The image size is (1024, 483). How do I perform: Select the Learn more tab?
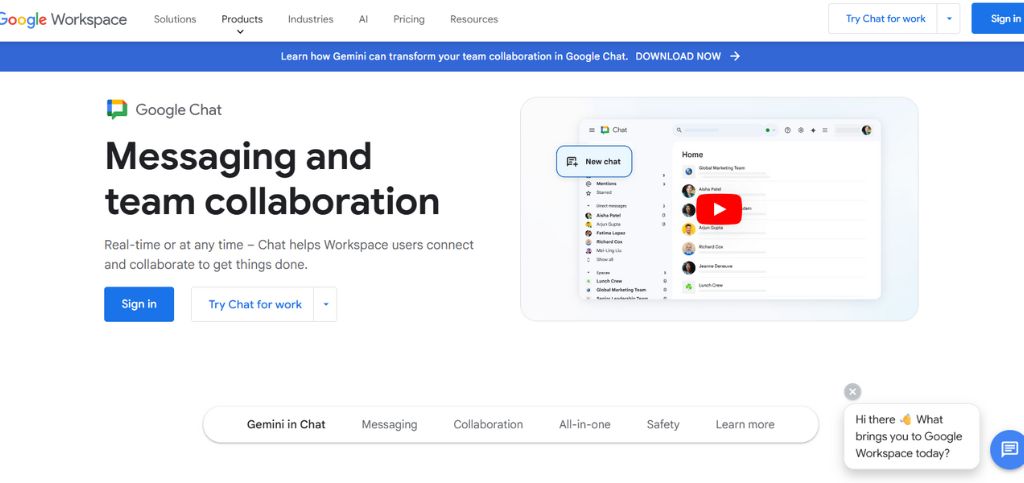pos(744,424)
